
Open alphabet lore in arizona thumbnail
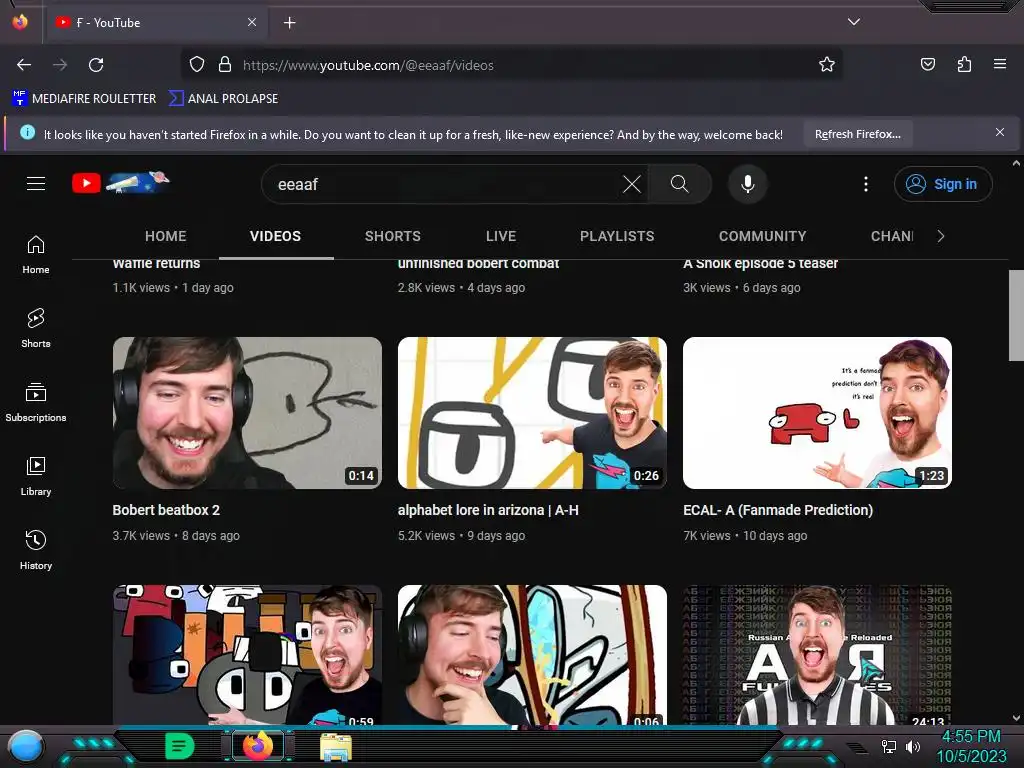tap(532, 413)
